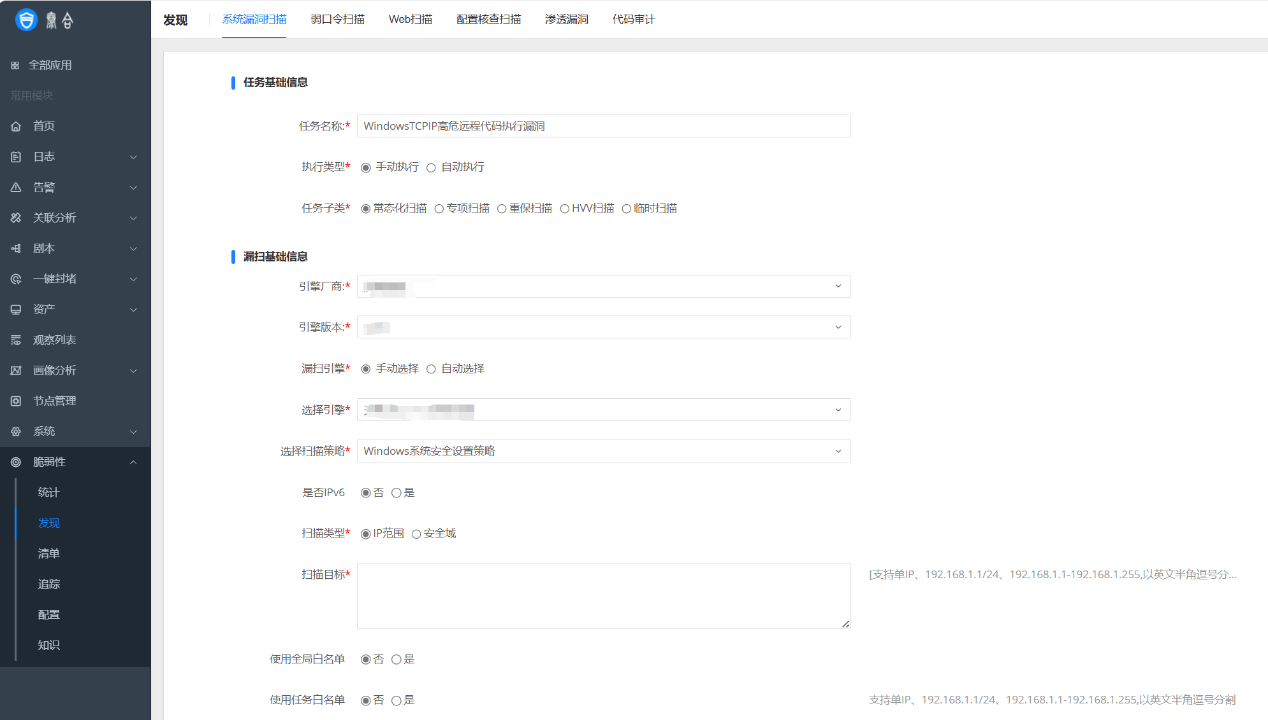Viewport: 1268px width, 720px height.
Task: Switch to the 代码审计 tab
Action: (x=633, y=18)
